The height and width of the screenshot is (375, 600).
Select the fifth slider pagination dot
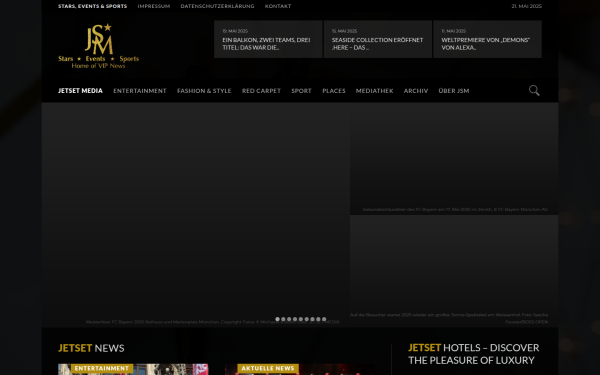tap(301, 319)
